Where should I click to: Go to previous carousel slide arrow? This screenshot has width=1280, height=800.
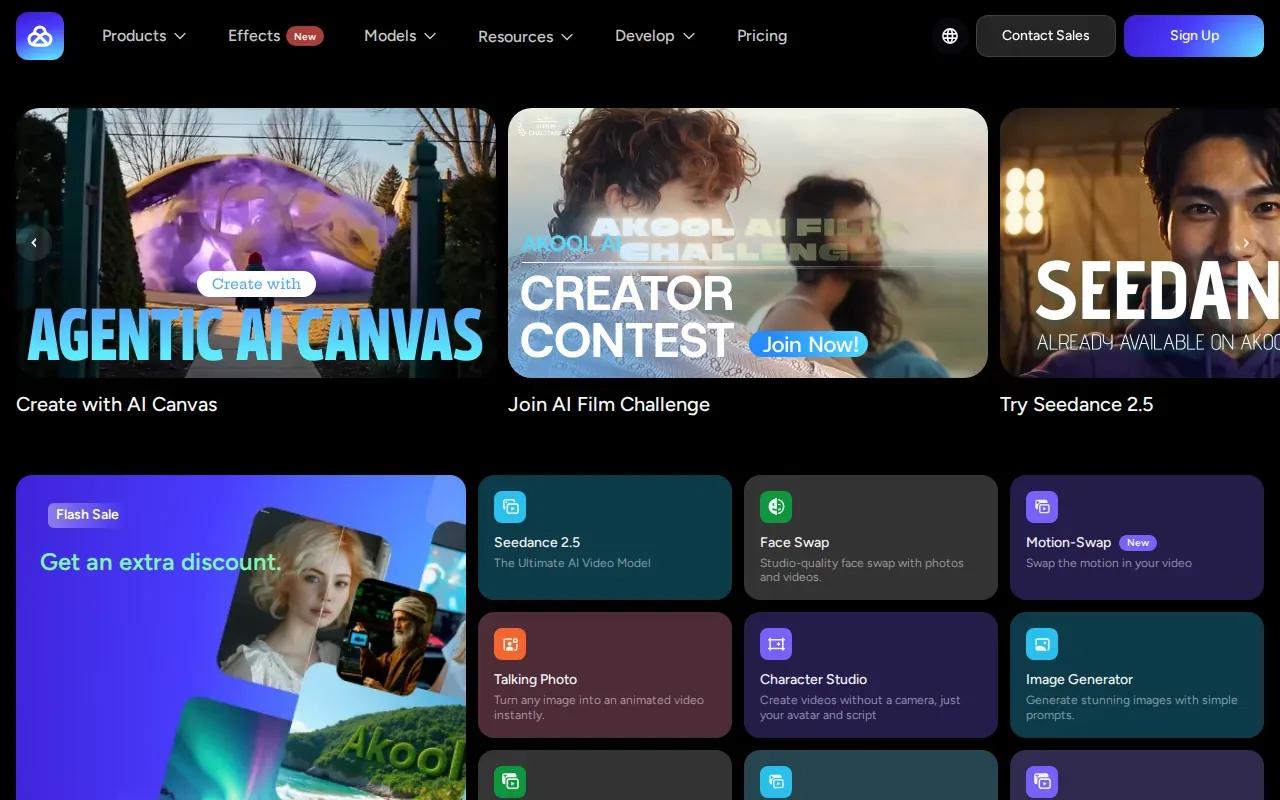click(34, 243)
